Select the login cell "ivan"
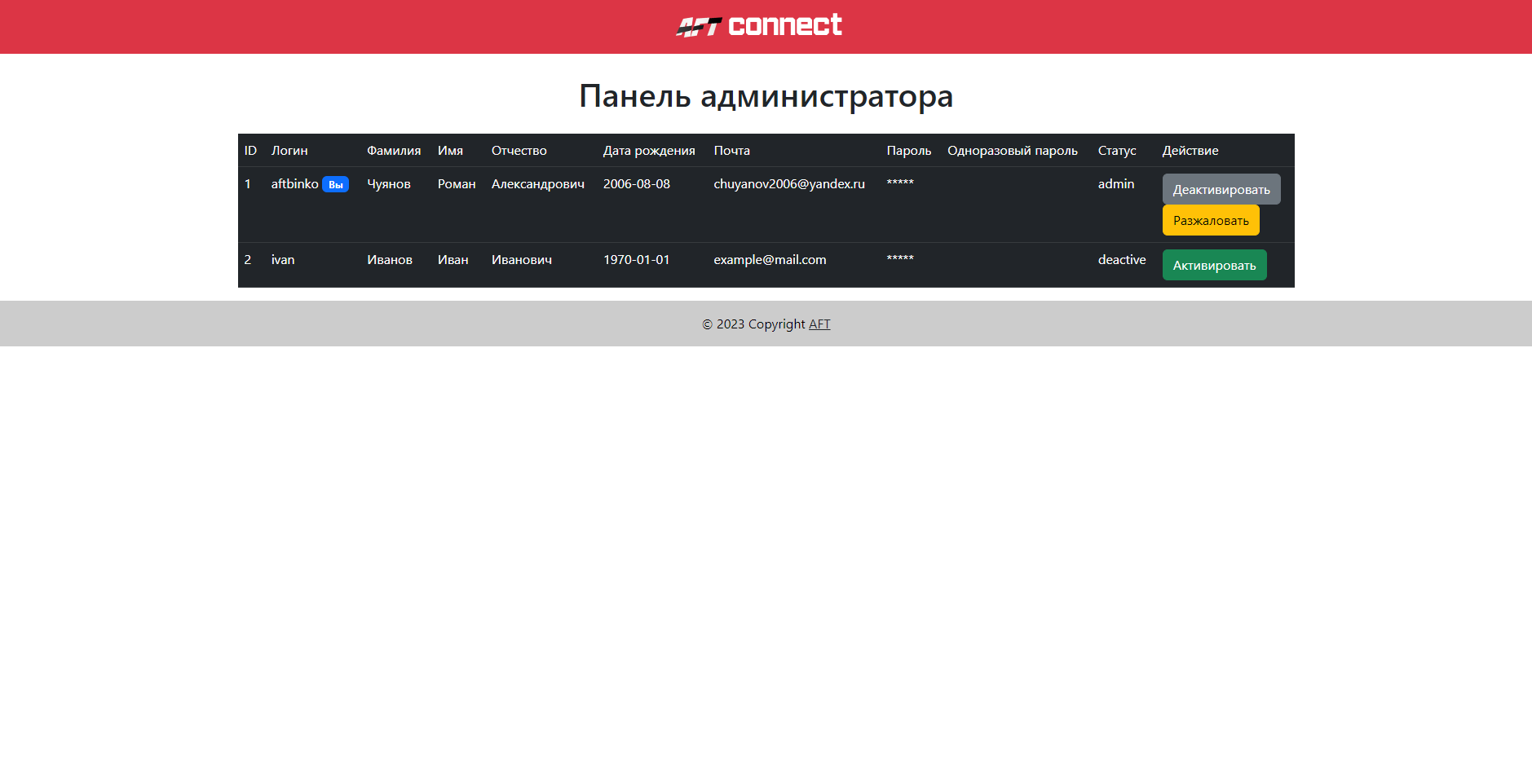This screenshot has width=1532, height=784. 283,259
